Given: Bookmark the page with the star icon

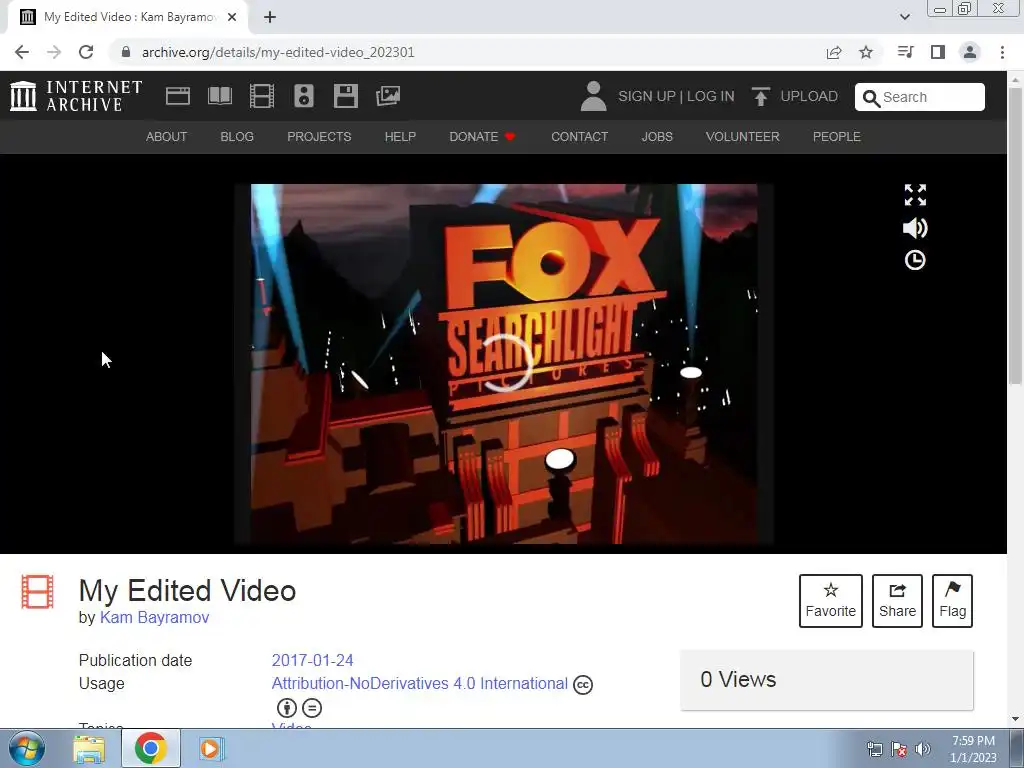Looking at the screenshot, I should tap(866, 52).
